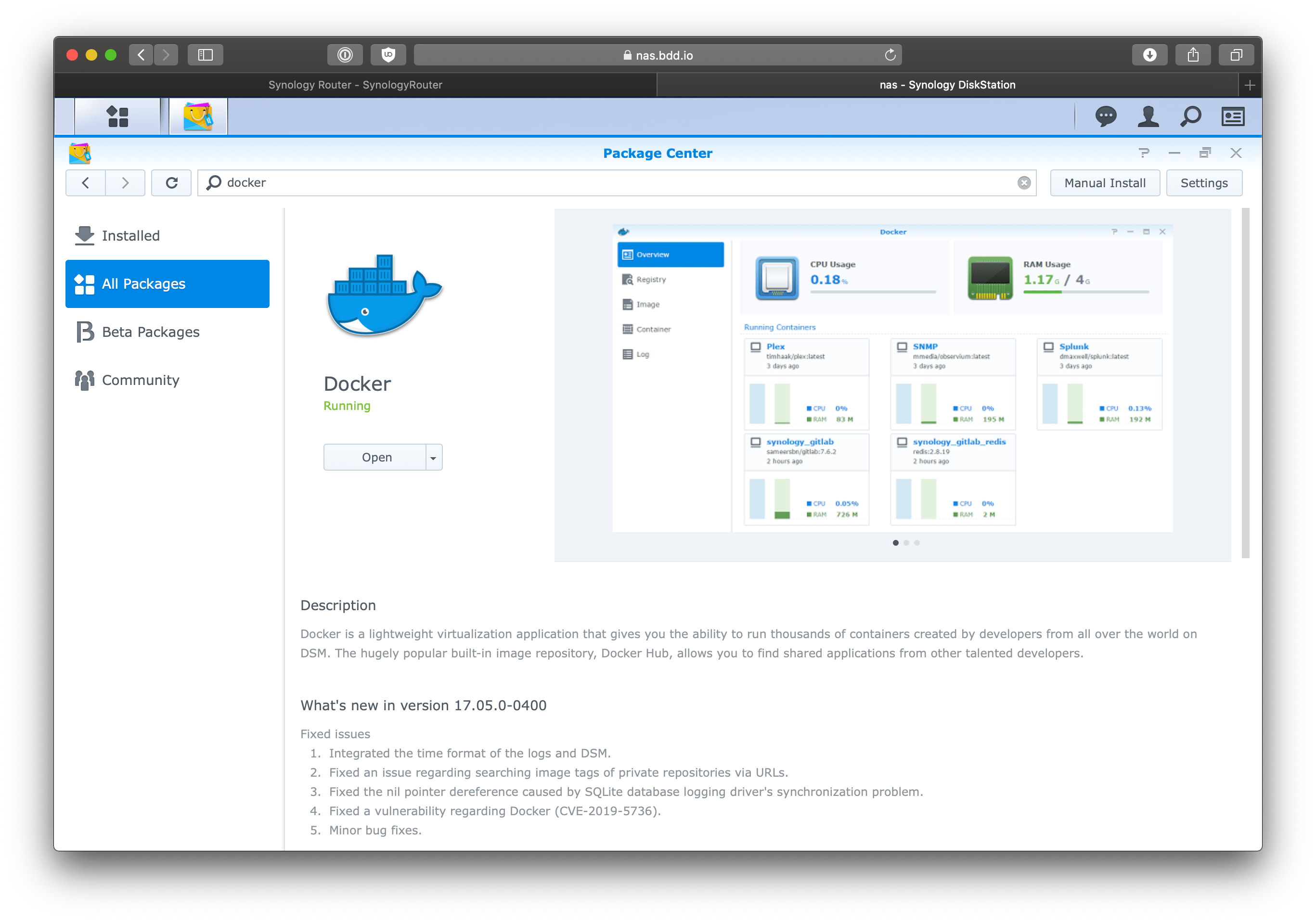Viewport: 1316px width, 922px height.
Task: Open DSM search with the magnifier icon
Action: (1190, 116)
